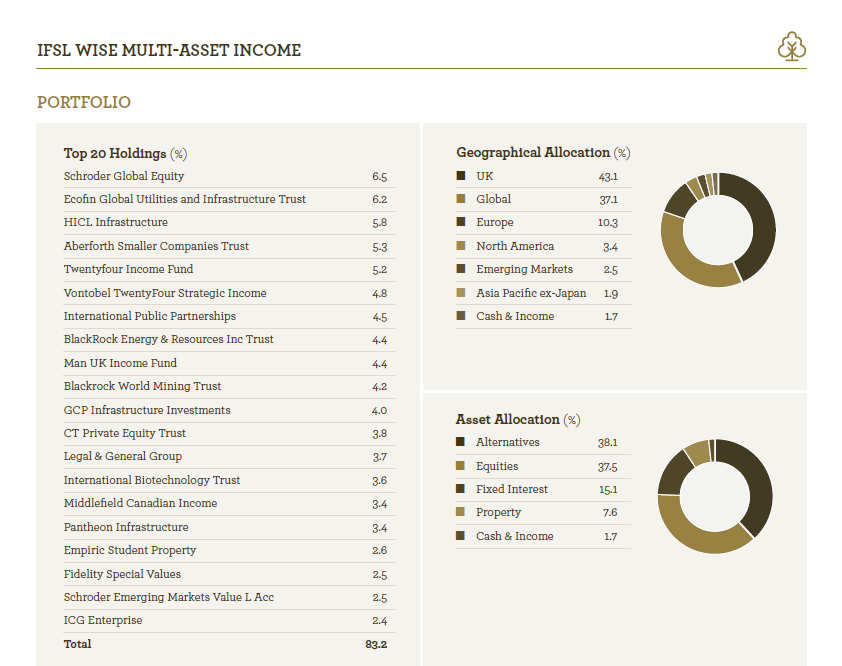Screen dimensions: 842x666
Task: Select Fidelity Special Values holding
Action: [229, 574]
